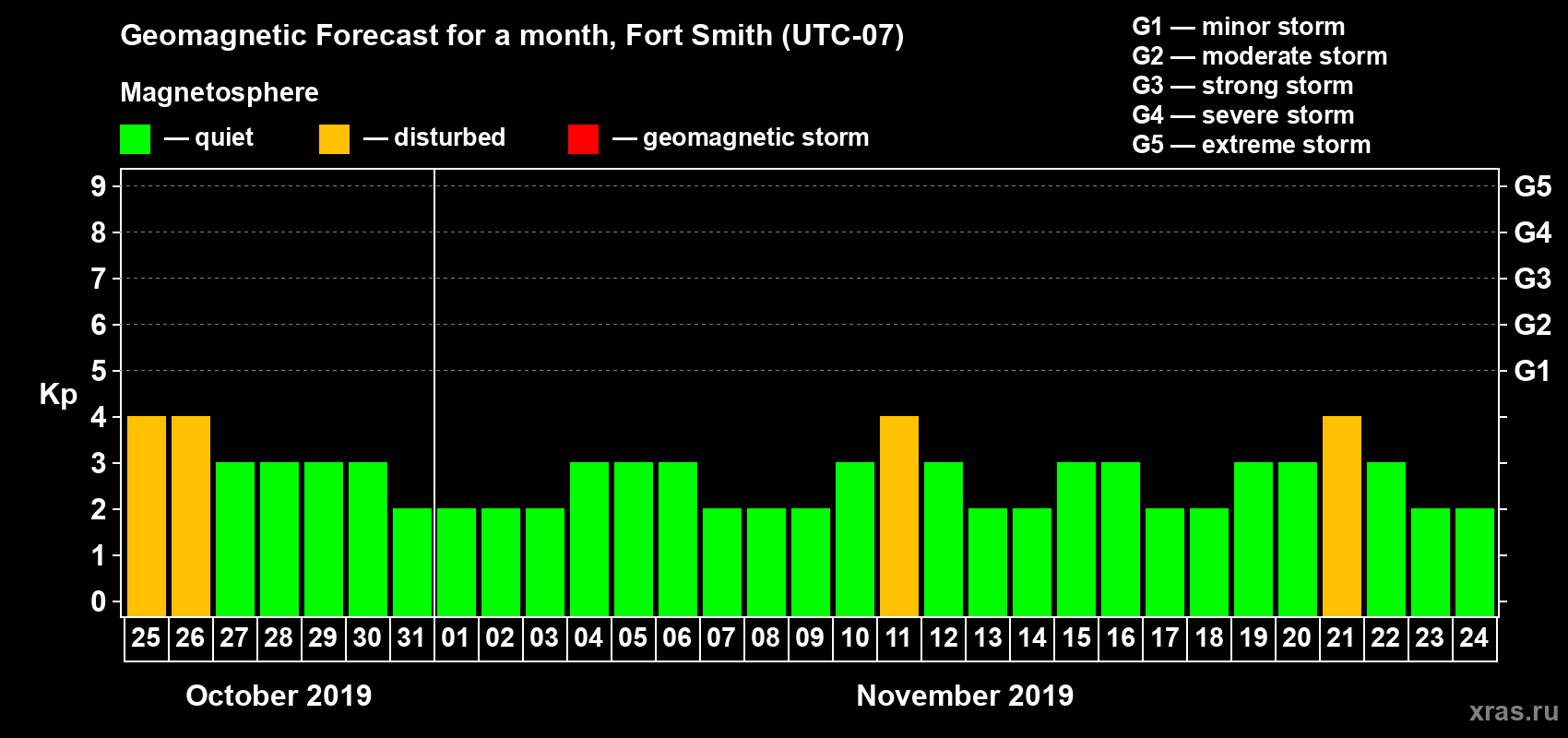Click the date label 13
Image resolution: width=1568 pixels, height=738 pixels.
tap(987, 637)
